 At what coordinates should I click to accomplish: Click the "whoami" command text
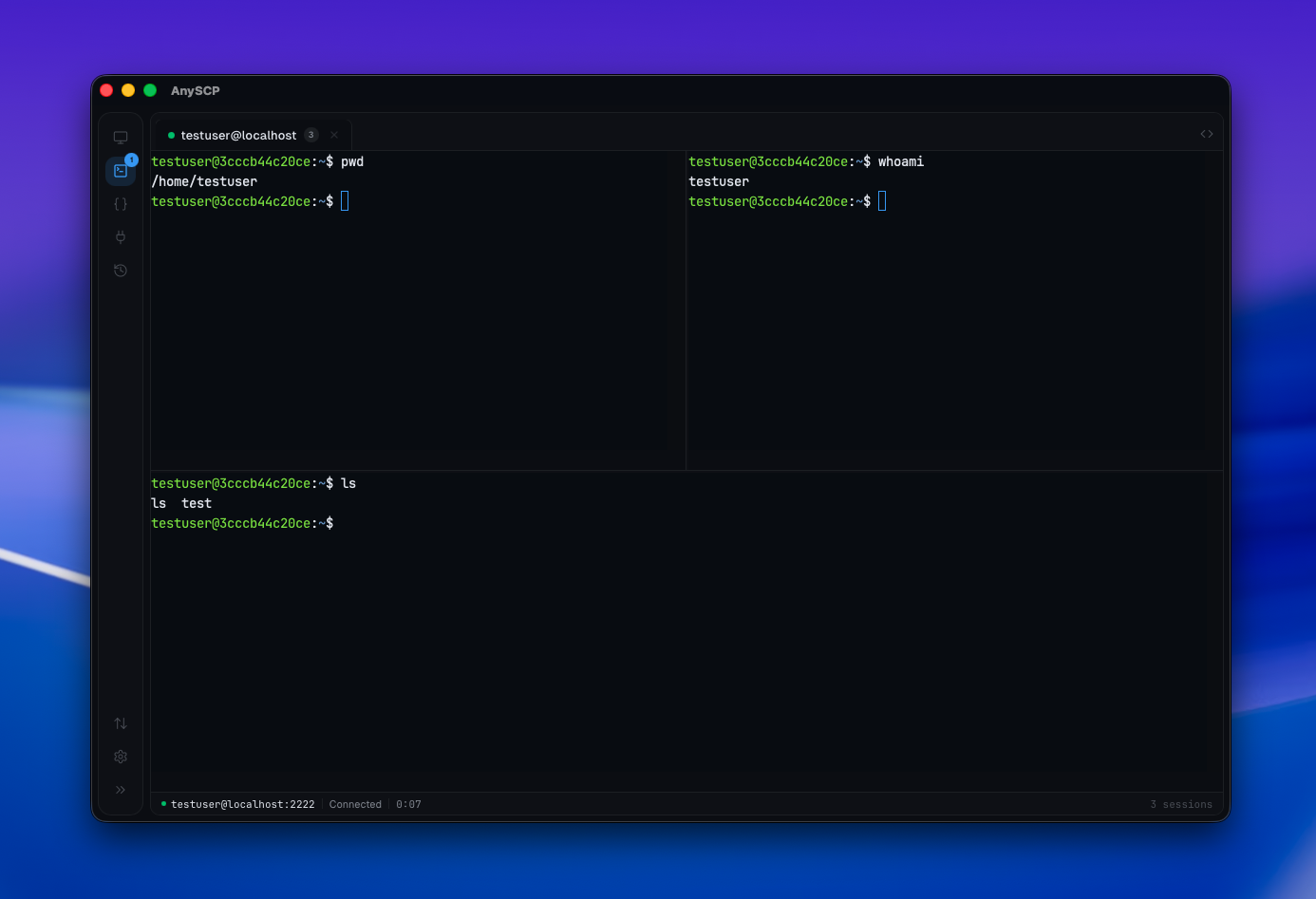901,161
